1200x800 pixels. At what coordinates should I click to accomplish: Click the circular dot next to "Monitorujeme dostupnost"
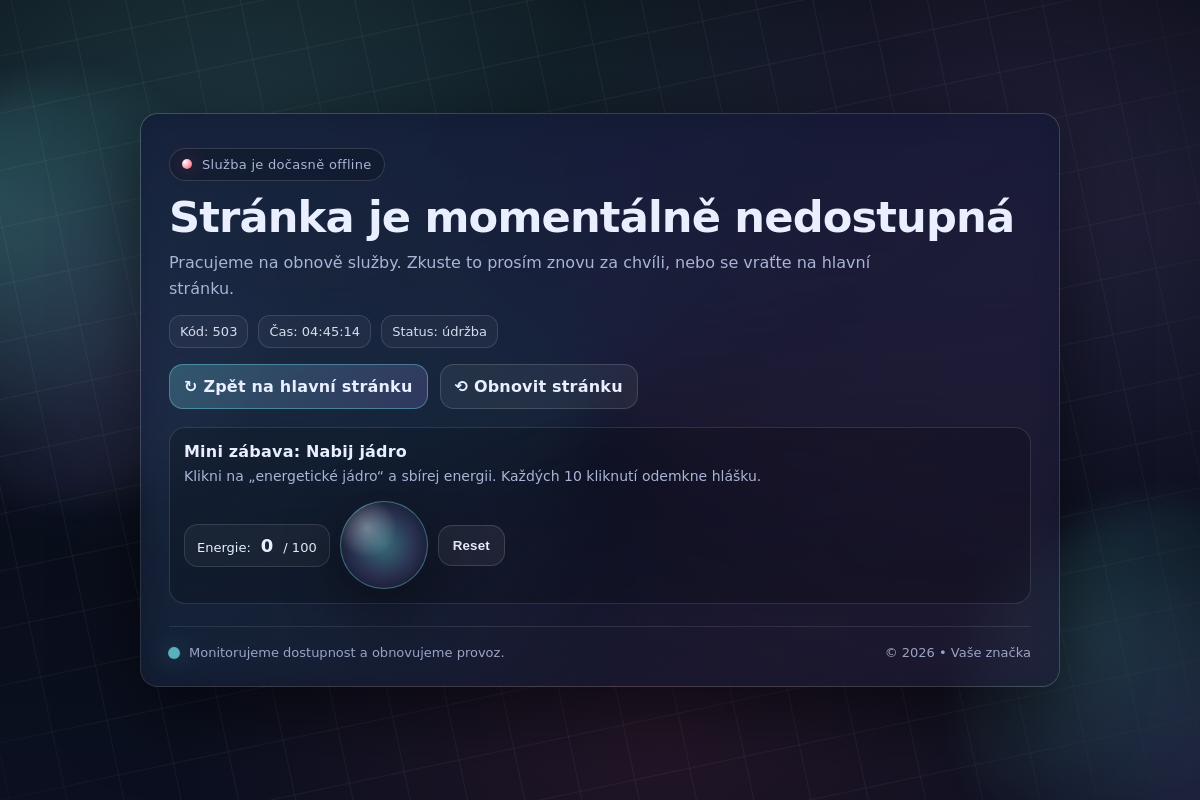(x=174, y=652)
